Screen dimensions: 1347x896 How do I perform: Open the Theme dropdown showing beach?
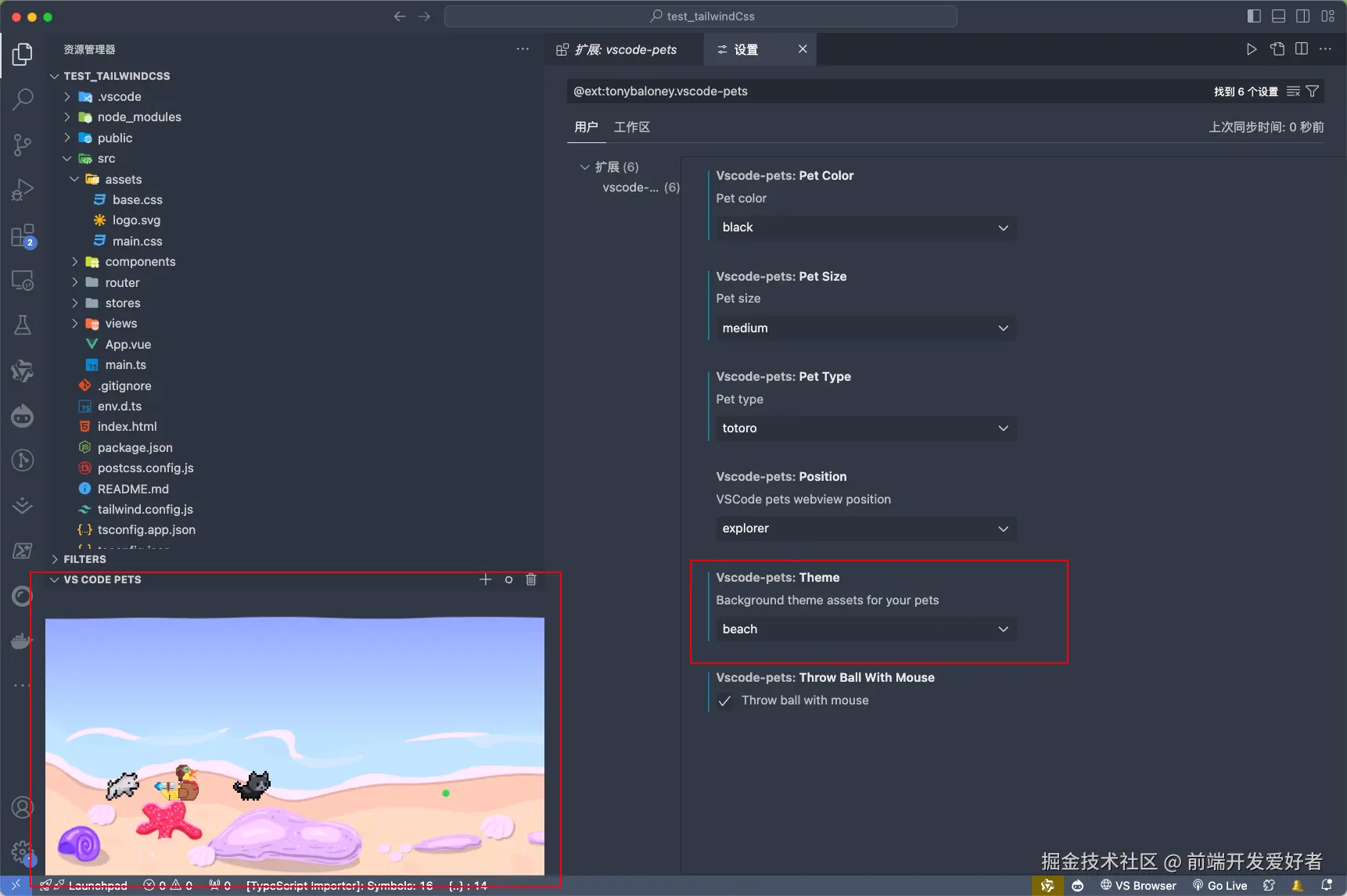866,629
